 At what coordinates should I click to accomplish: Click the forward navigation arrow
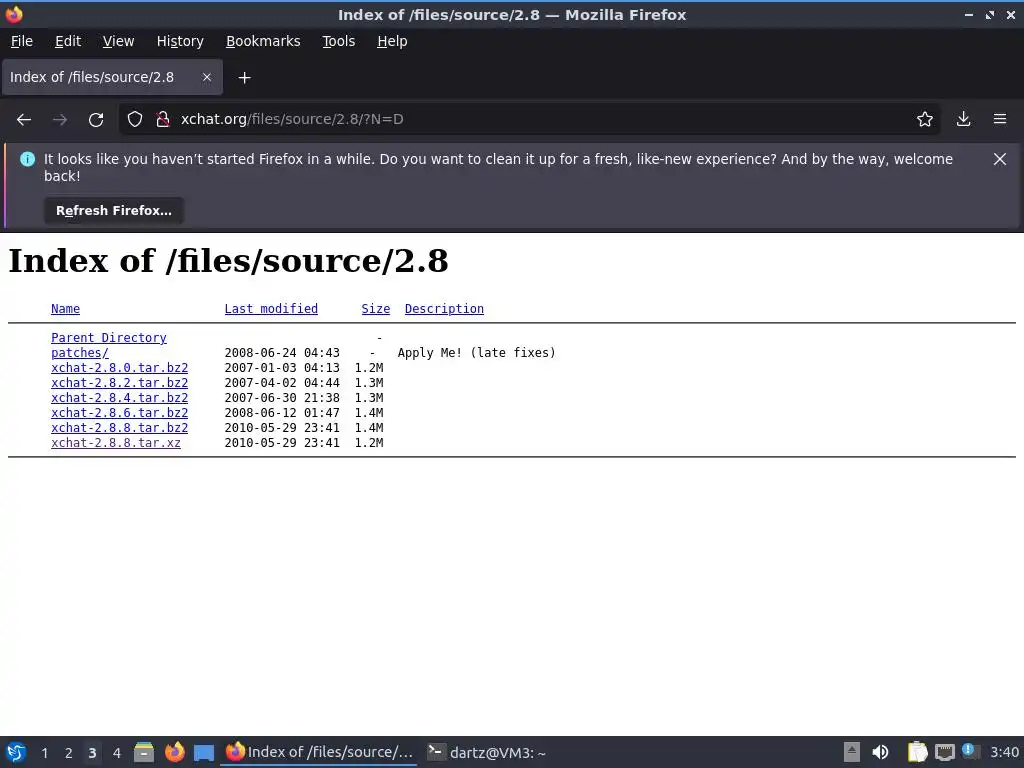point(60,120)
